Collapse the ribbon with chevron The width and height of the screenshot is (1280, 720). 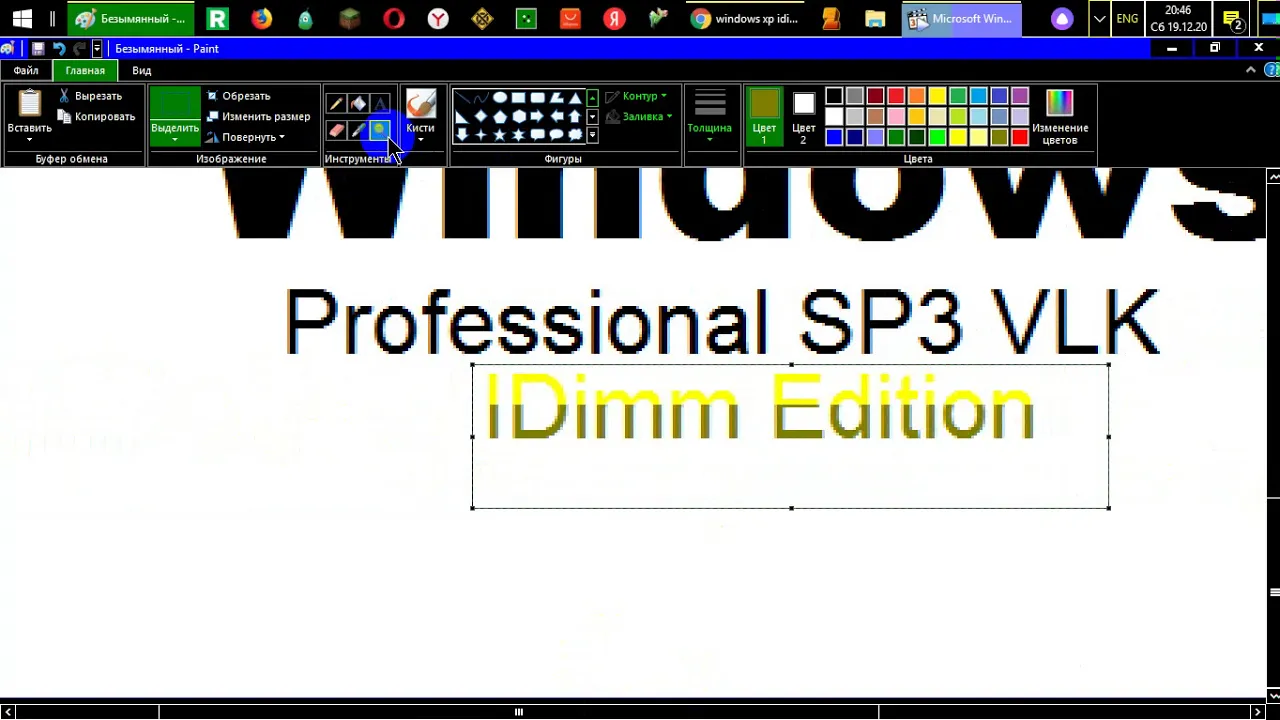click(1250, 70)
